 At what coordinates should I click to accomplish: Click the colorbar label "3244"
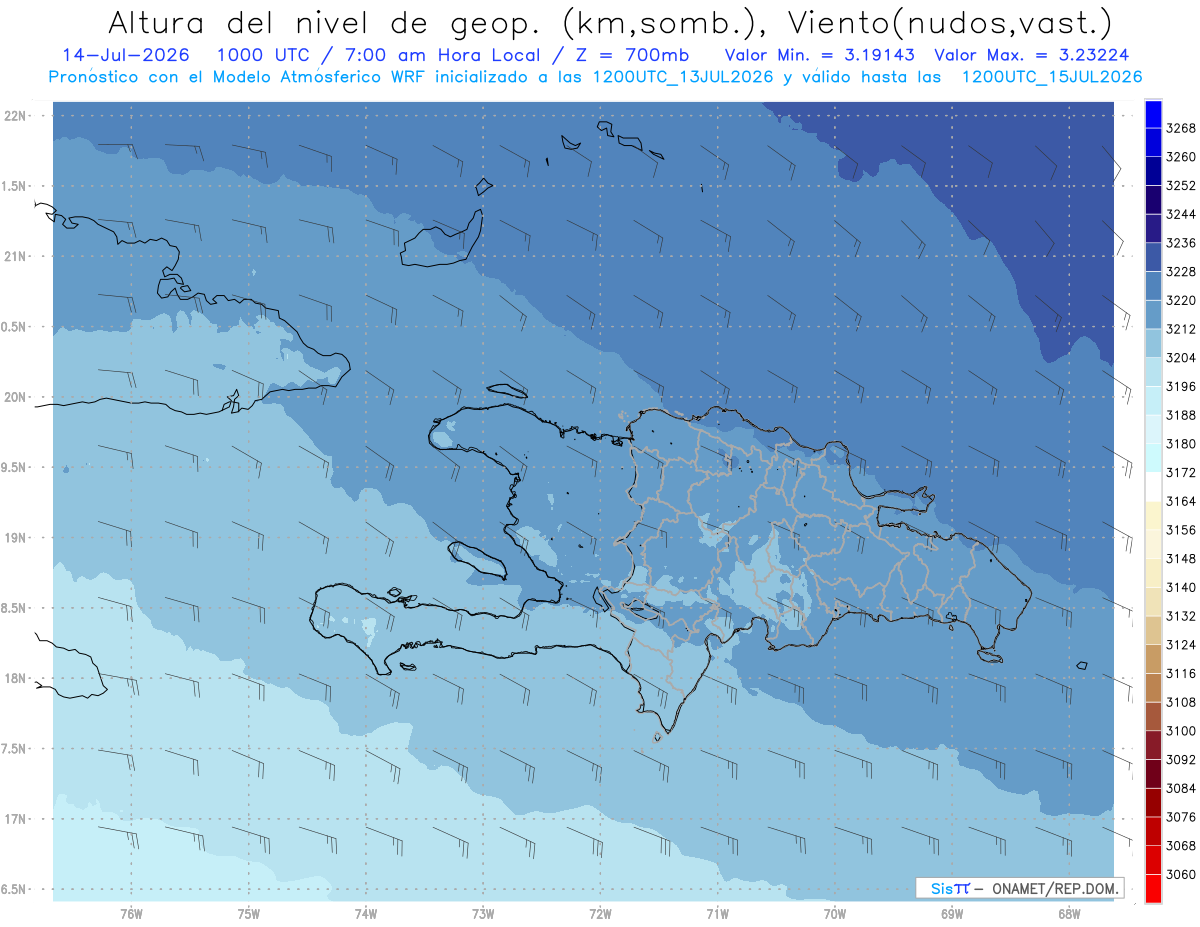[x=1181, y=214]
